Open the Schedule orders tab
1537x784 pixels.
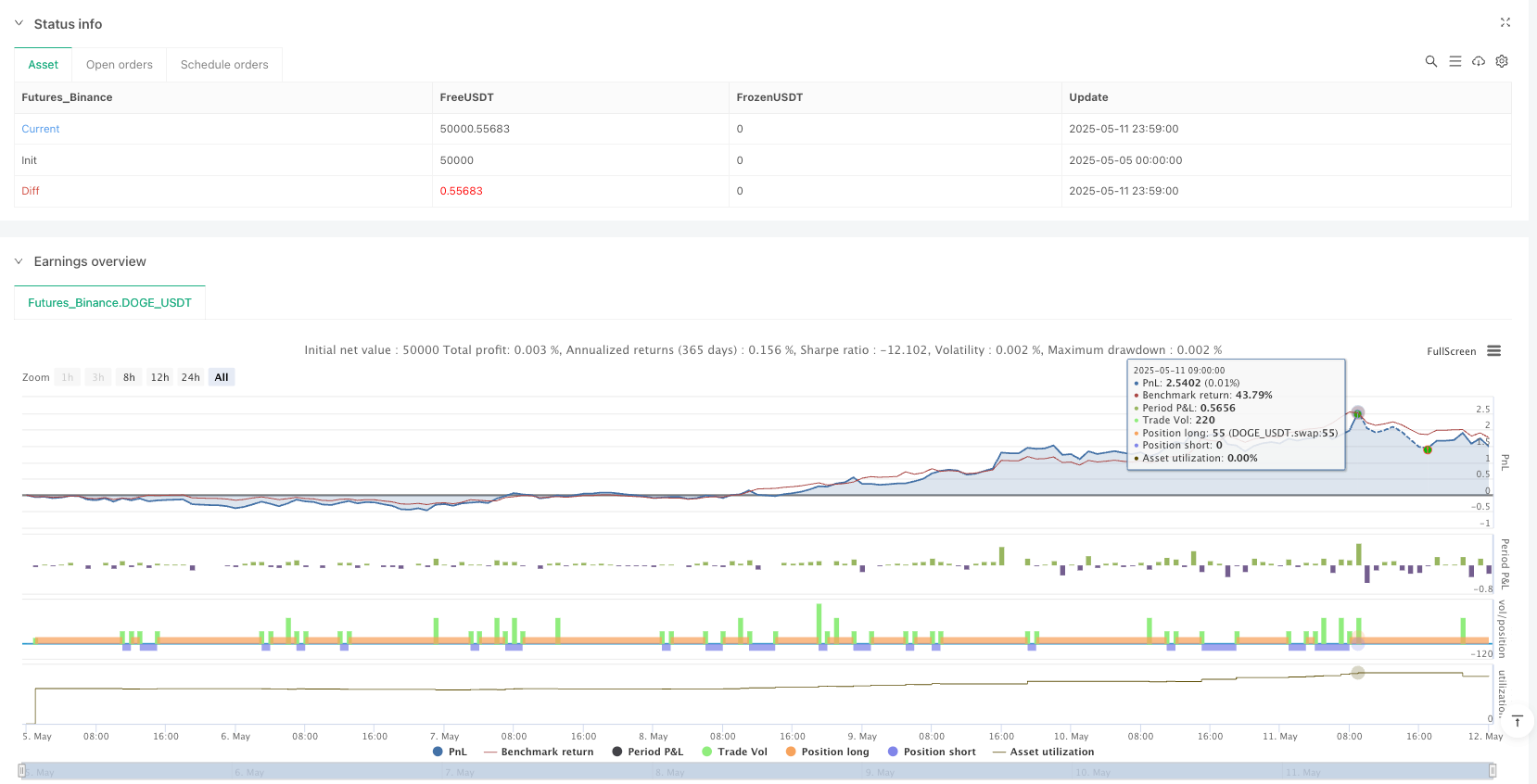tap(224, 65)
